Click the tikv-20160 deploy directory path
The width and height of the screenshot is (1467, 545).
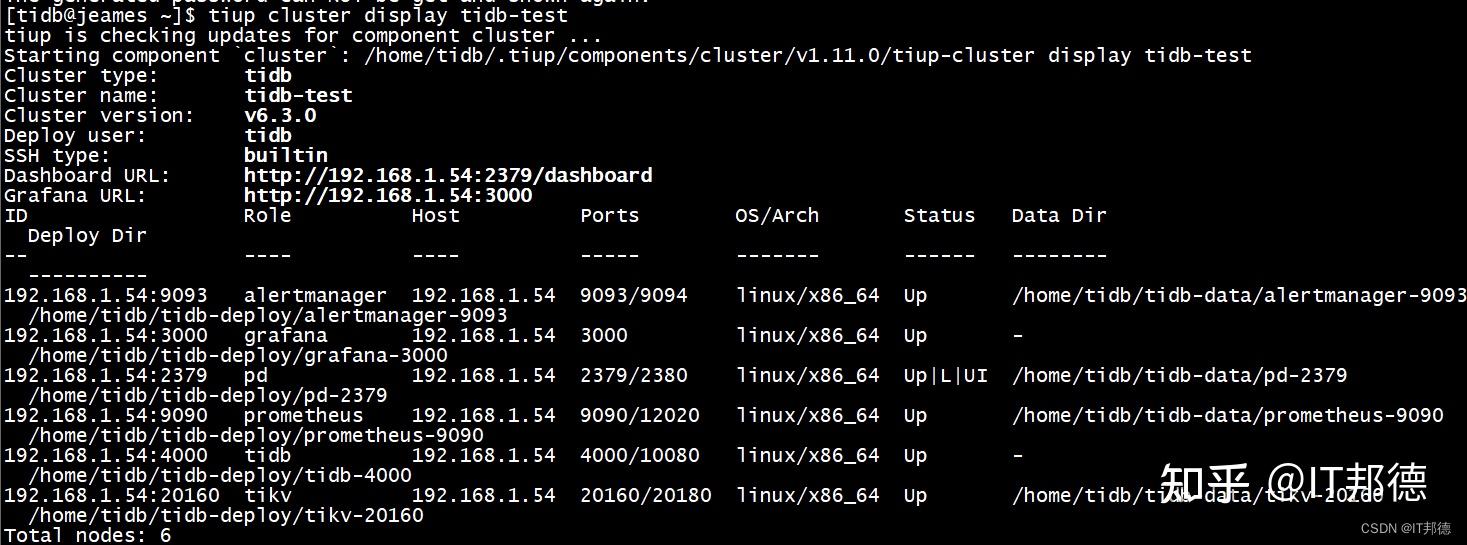225,516
